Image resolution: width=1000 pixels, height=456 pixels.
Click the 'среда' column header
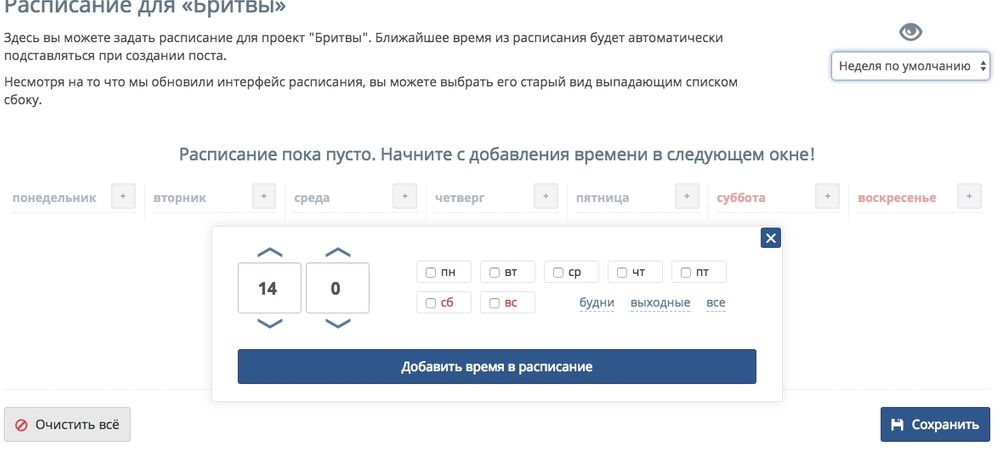pyautogui.click(x=312, y=198)
